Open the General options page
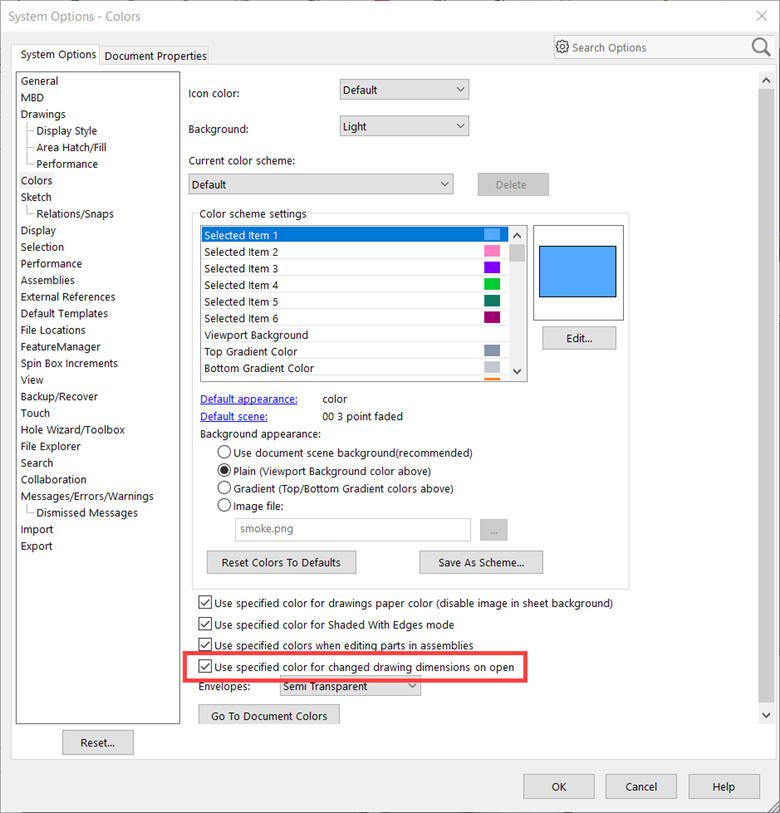 [39, 81]
